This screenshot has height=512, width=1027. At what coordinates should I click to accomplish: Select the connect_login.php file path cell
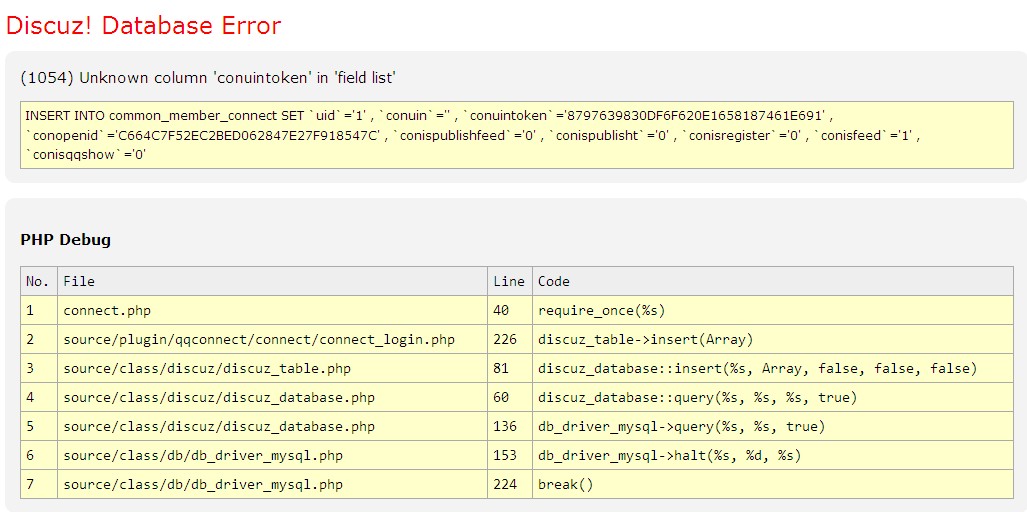coord(259,340)
